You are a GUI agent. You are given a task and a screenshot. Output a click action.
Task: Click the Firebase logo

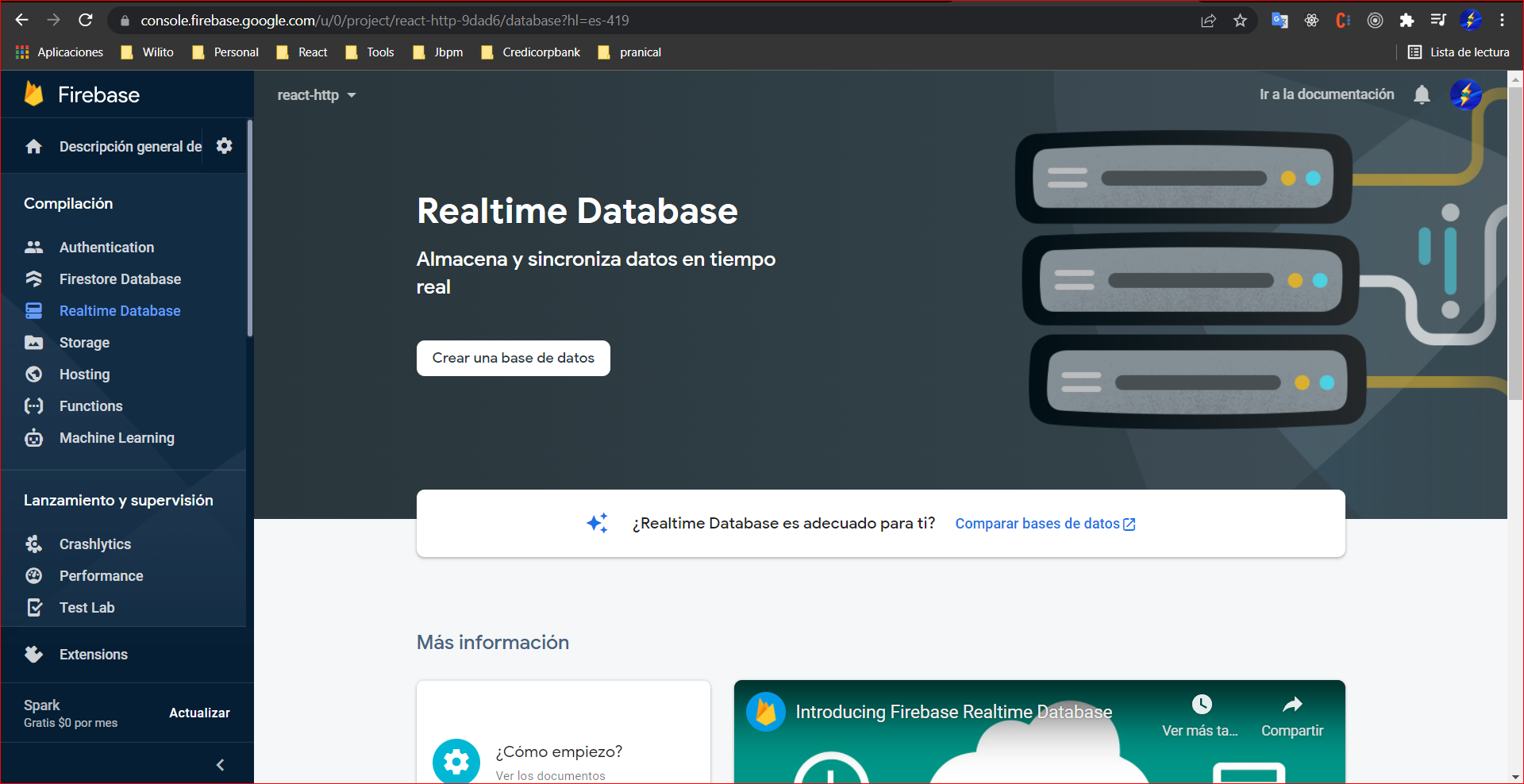tap(83, 94)
